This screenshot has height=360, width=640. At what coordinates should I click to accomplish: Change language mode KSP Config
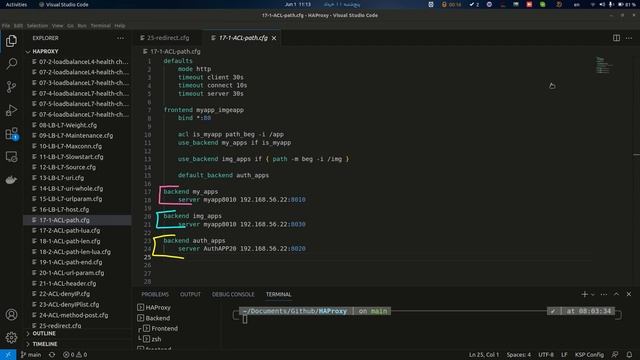pos(589,355)
